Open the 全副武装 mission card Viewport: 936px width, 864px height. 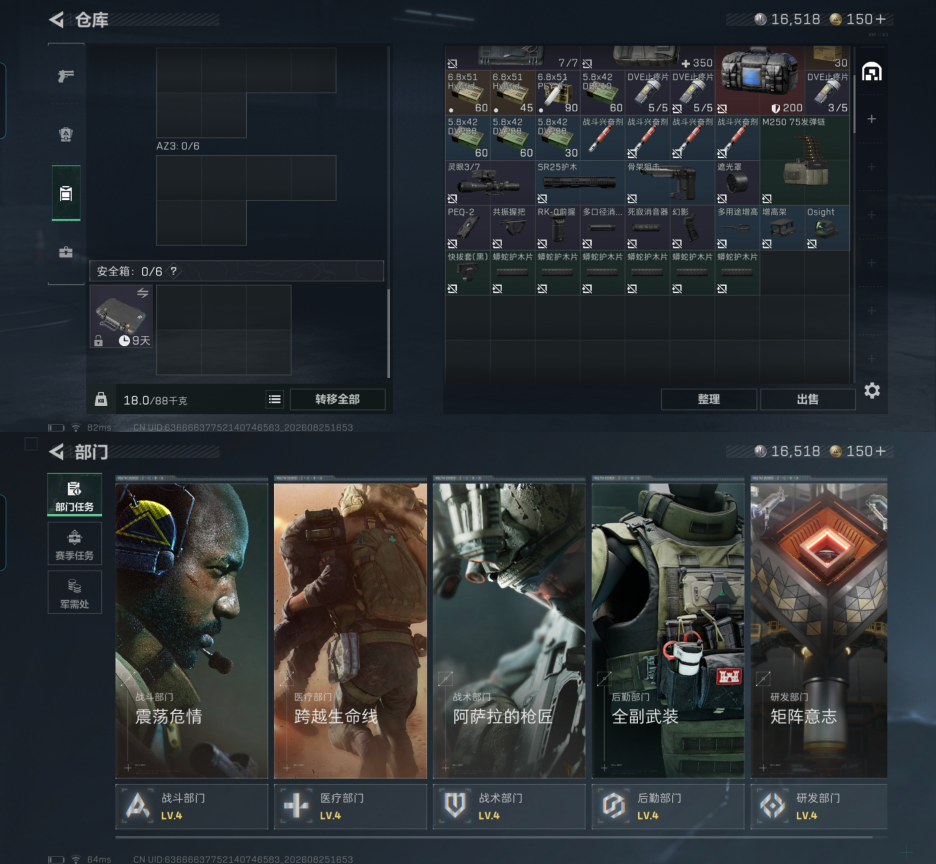coord(668,628)
